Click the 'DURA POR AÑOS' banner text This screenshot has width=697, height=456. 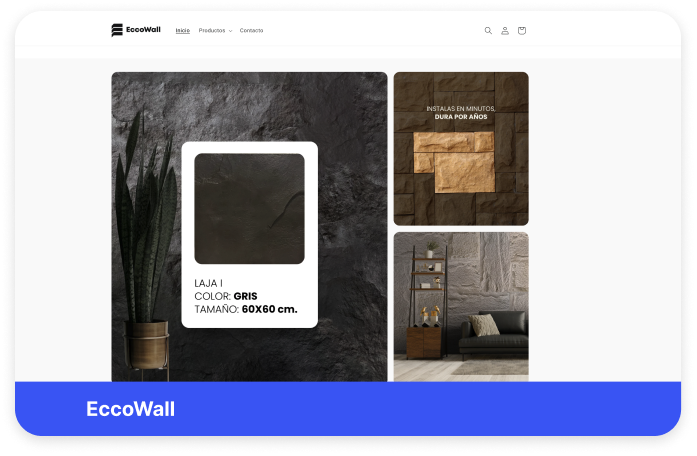(x=461, y=116)
